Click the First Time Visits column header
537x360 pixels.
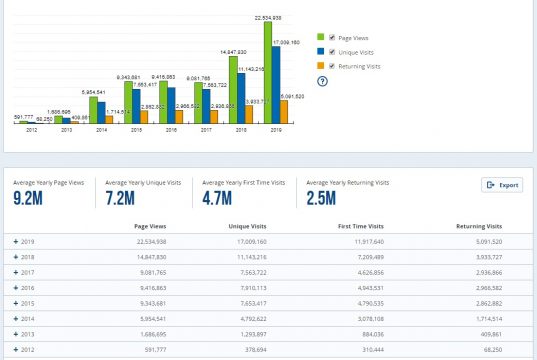pyautogui.click(x=361, y=226)
